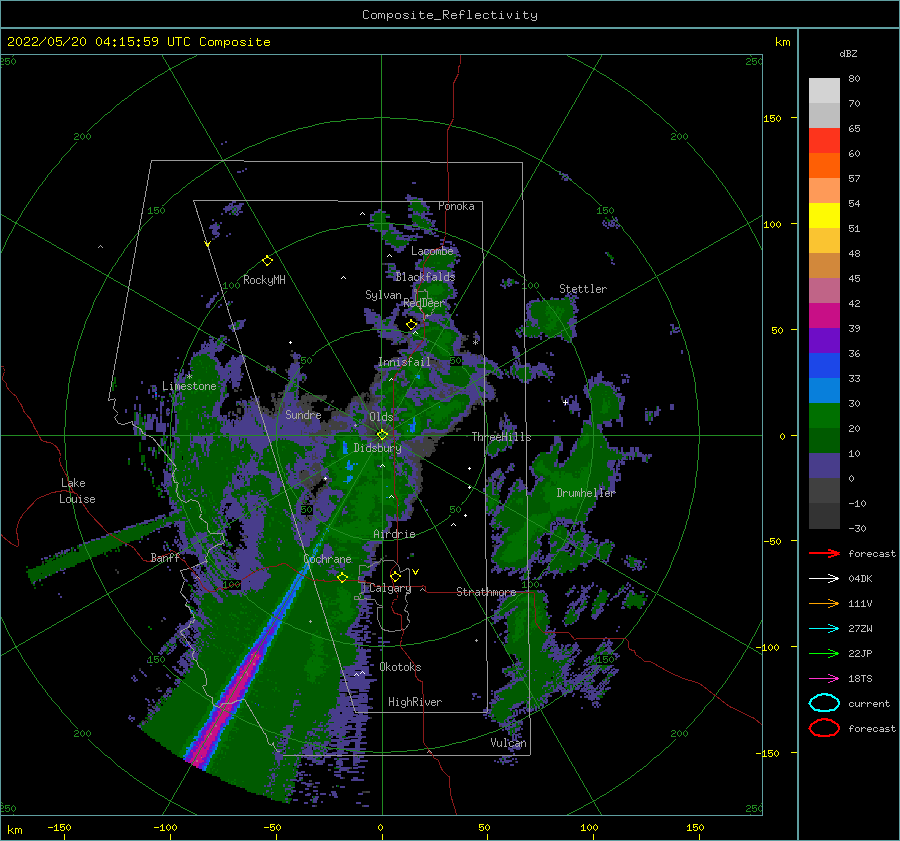Select the magenta 42-39 dBZ swatch
The image size is (900, 841).
click(824, 315)
